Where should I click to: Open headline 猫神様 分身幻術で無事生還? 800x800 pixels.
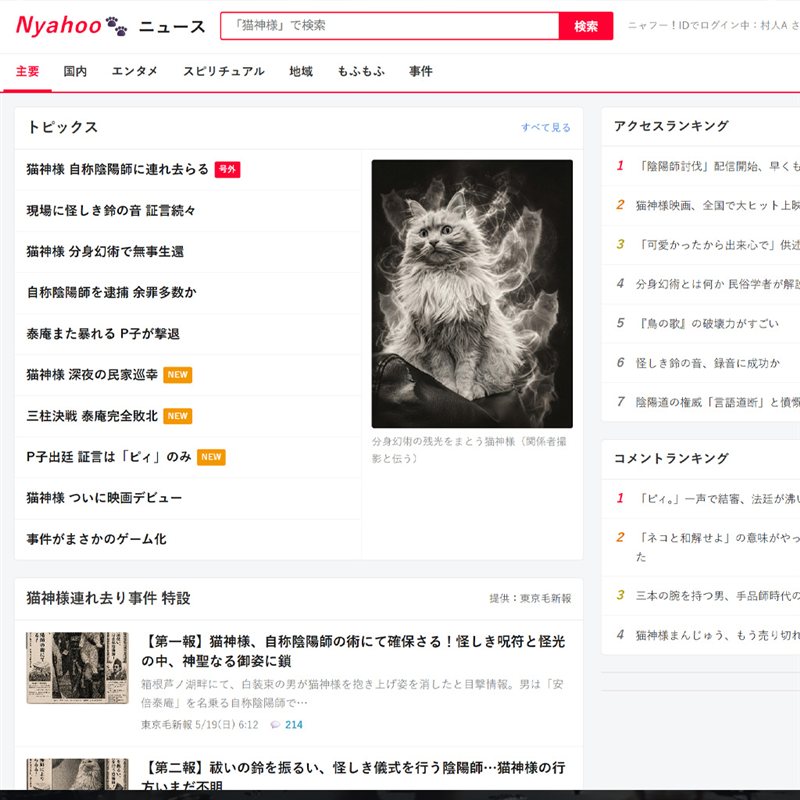pyautogui.click(x=105, y=252)
